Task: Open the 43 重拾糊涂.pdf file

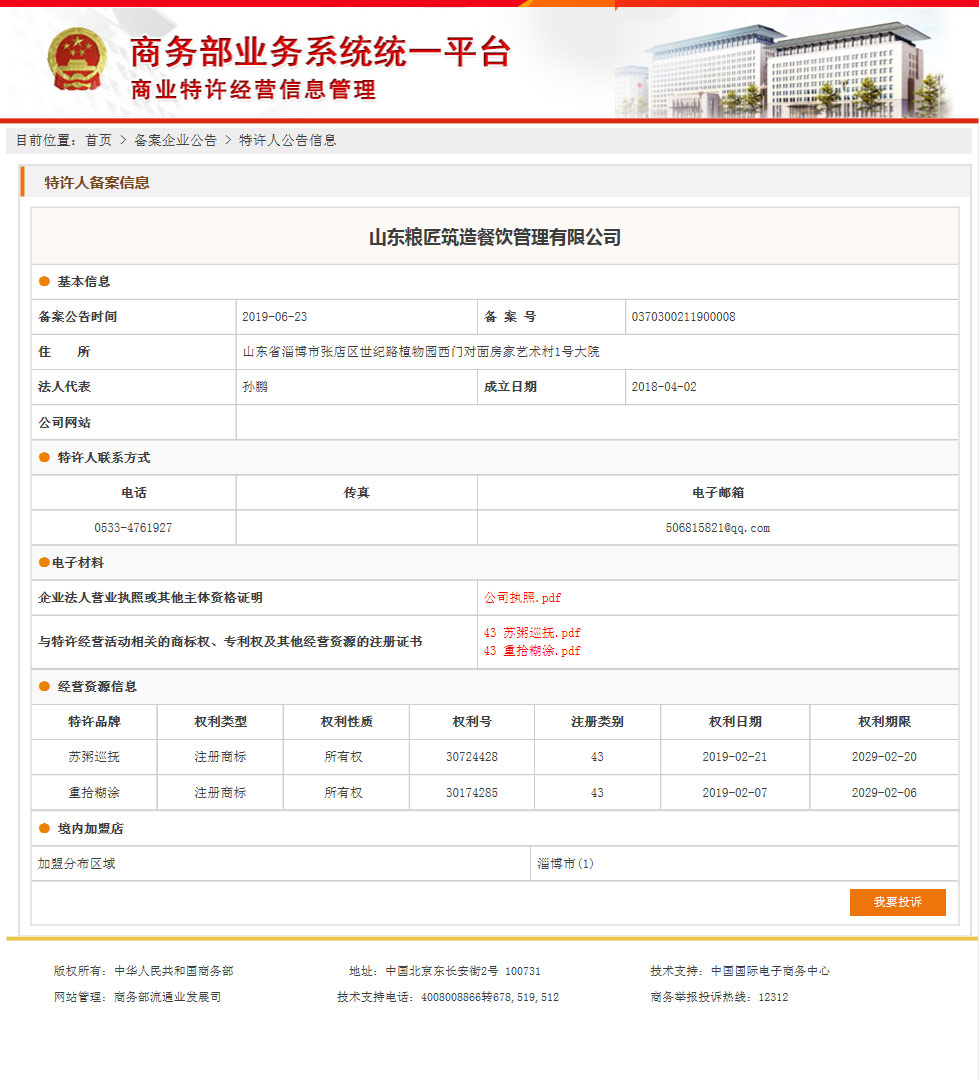Action: pos(532,651)
